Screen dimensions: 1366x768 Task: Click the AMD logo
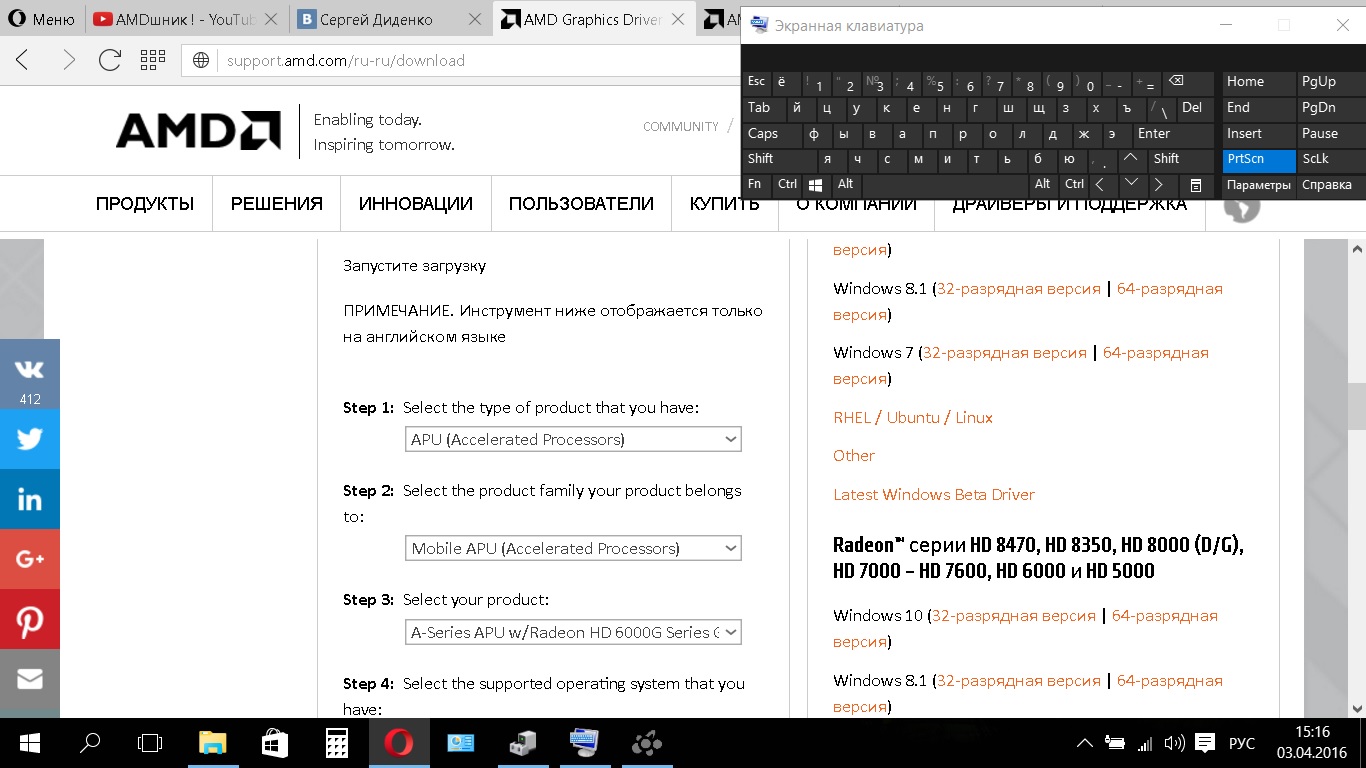point(198,130)
